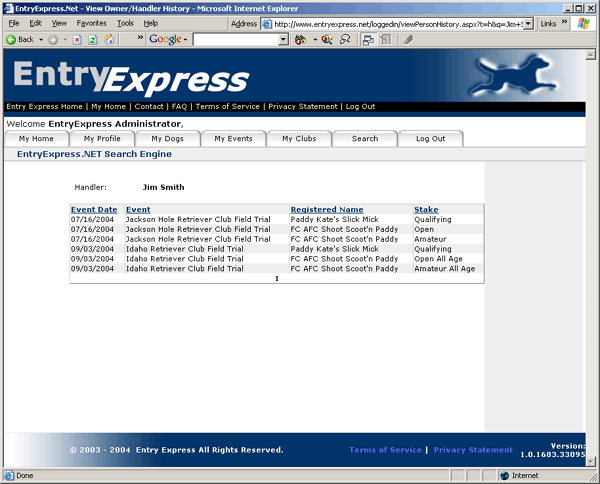Click the Stake column header
The width and height of the screenshot is (600, 484).
[x=426, y=209]
